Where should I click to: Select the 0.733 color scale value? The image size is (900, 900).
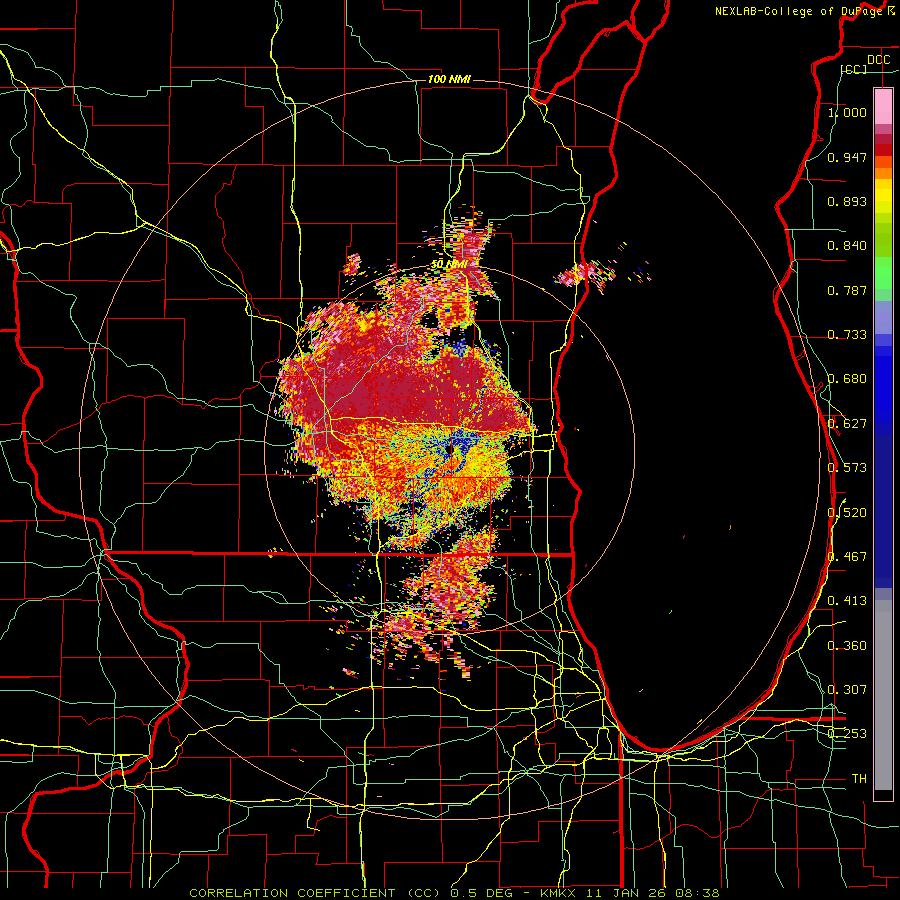point(847,335)
